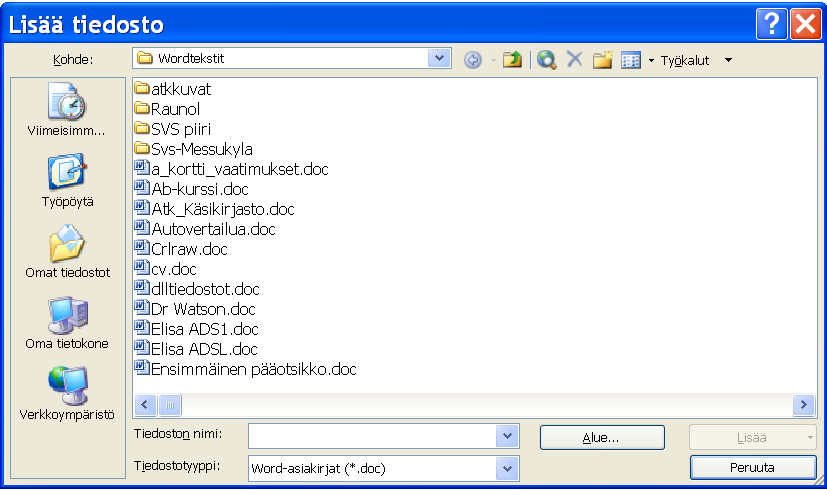Open Viimeisimm... recent documents shortcut
The width and height of the screenshot is (827, 490).
tap(67, 110)
